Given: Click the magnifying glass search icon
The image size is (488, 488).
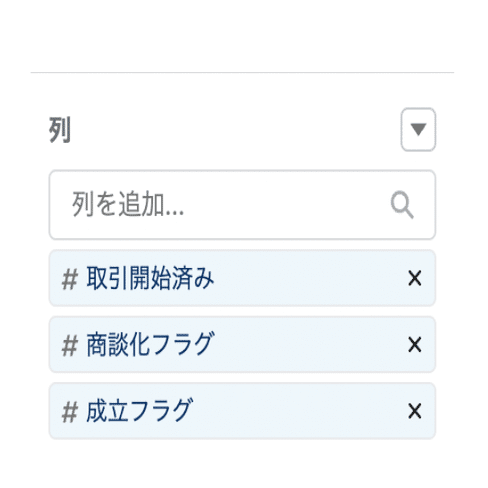Looking at the screenshot, I should 402,205.
